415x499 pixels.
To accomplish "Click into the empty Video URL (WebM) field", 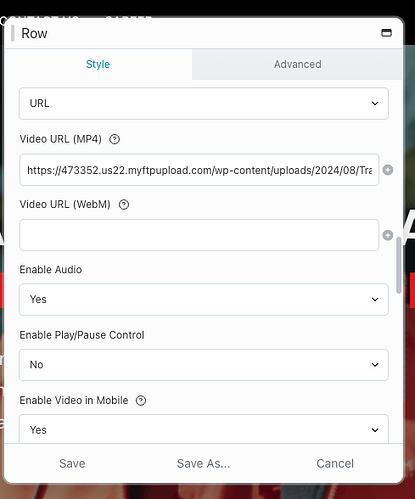I will pos(199,235).
